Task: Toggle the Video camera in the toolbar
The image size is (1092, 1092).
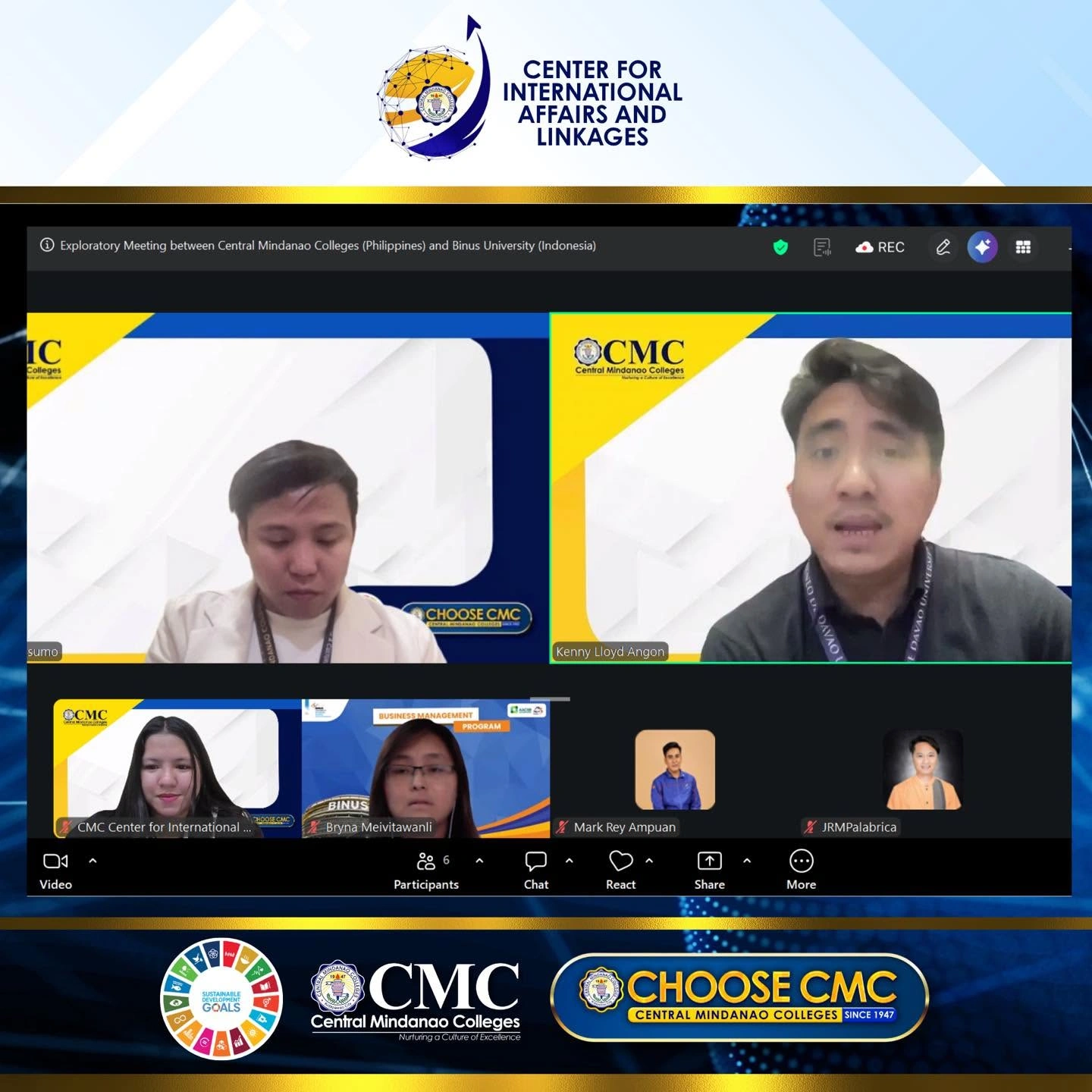Action: [55, 871]
